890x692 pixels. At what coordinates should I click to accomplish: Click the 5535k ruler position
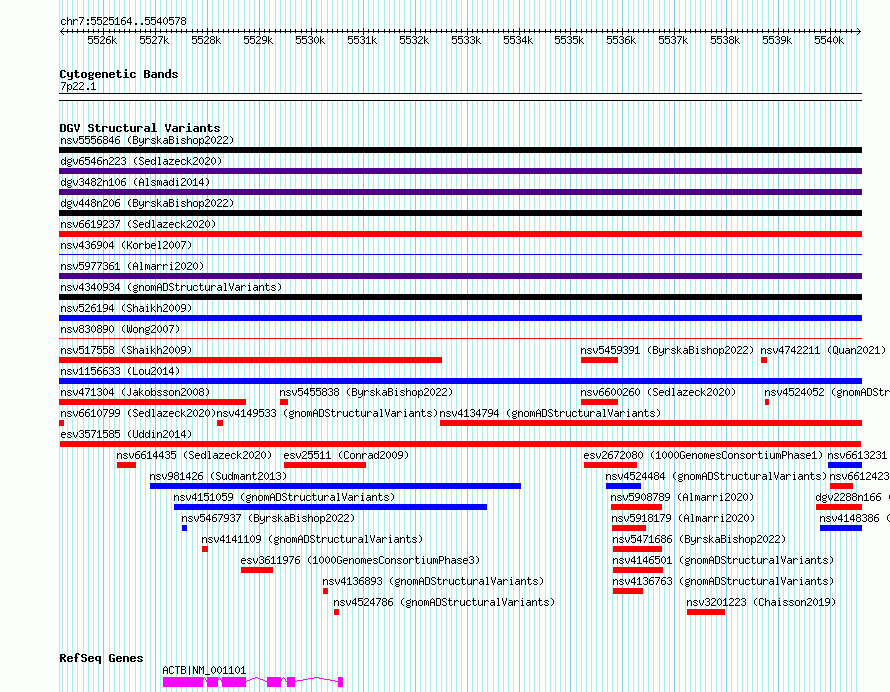(569, 40)
